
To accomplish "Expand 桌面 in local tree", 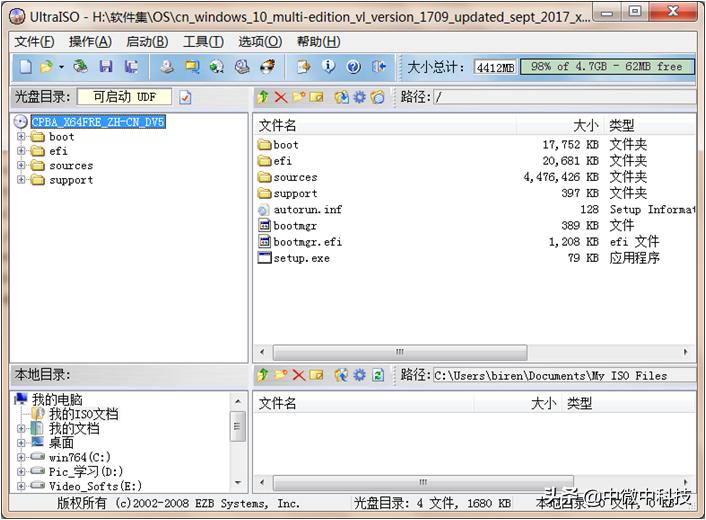I will coord(21,443).
